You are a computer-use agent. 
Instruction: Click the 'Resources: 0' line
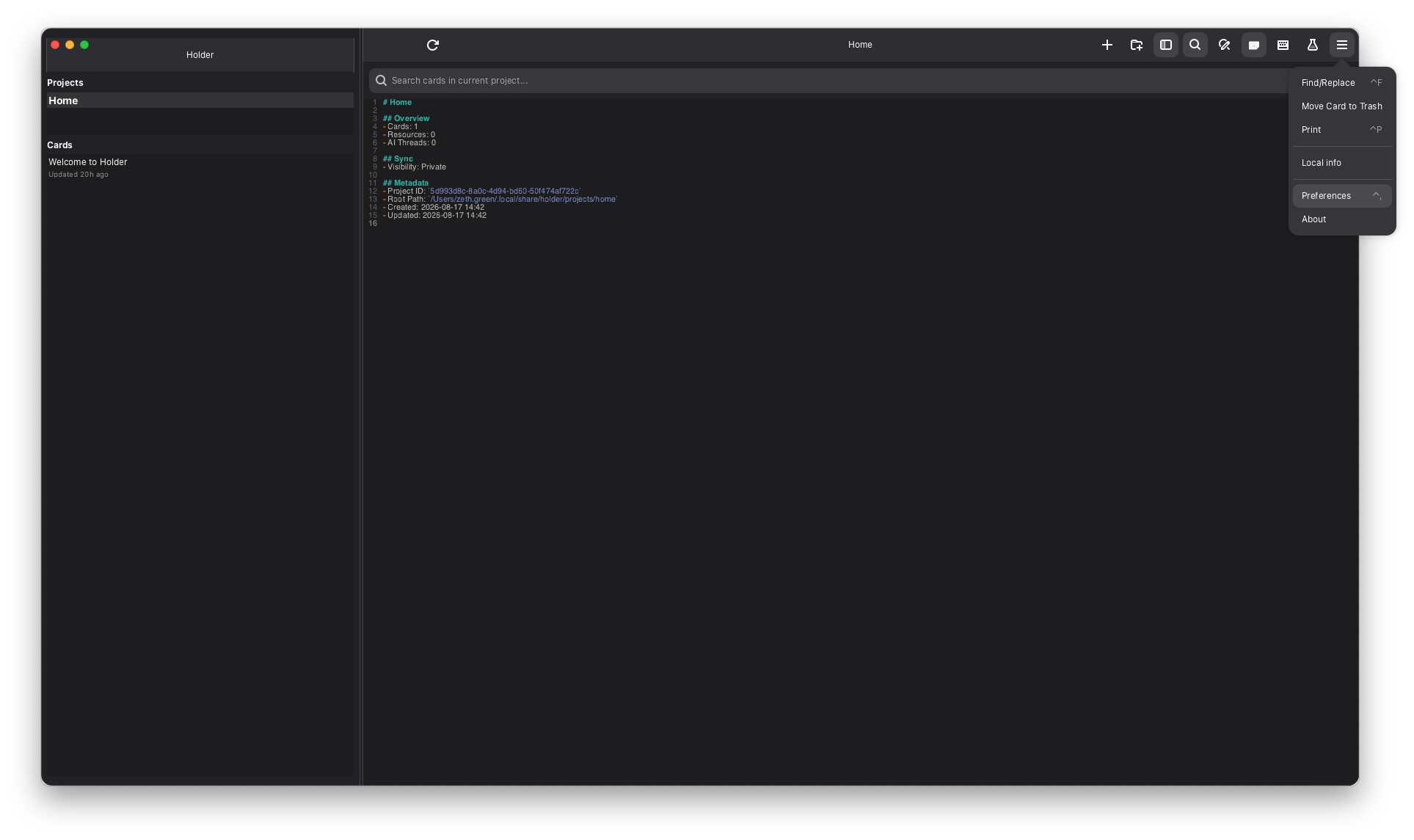[411, 135]
